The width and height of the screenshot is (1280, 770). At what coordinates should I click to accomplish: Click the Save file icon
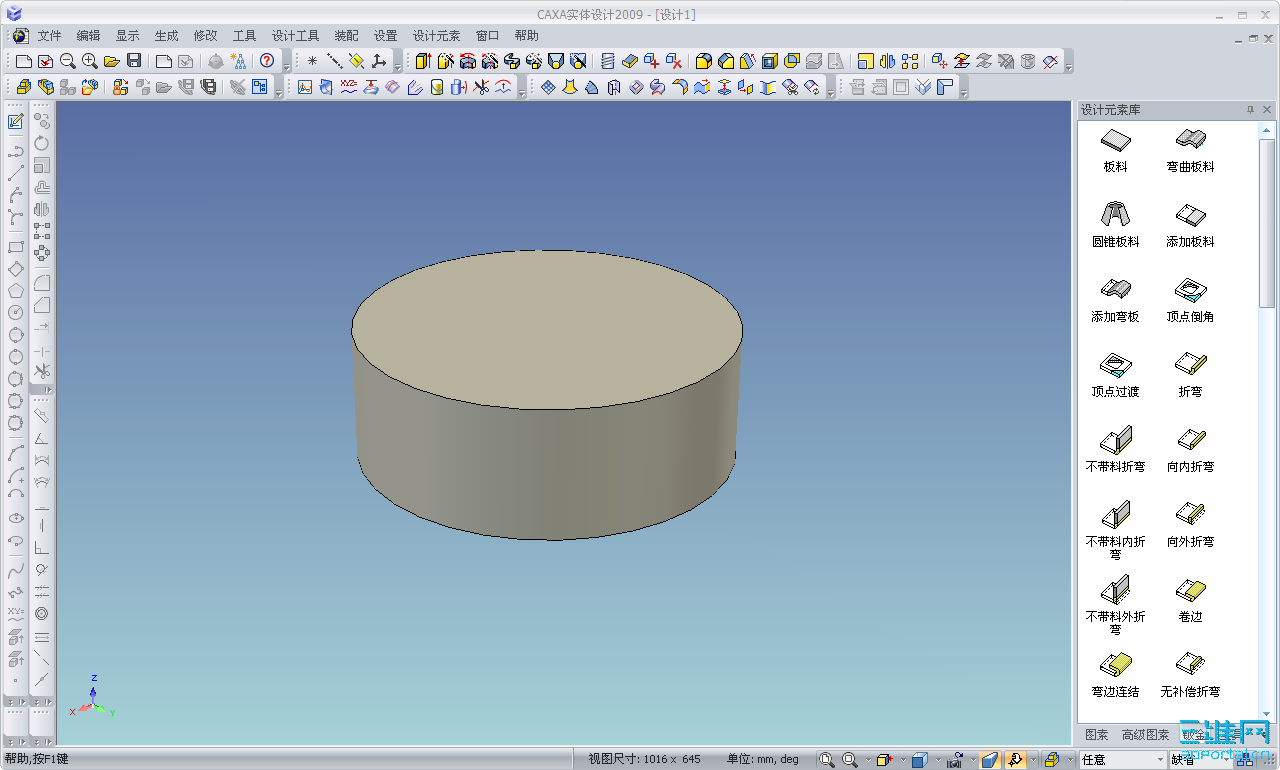134,61
